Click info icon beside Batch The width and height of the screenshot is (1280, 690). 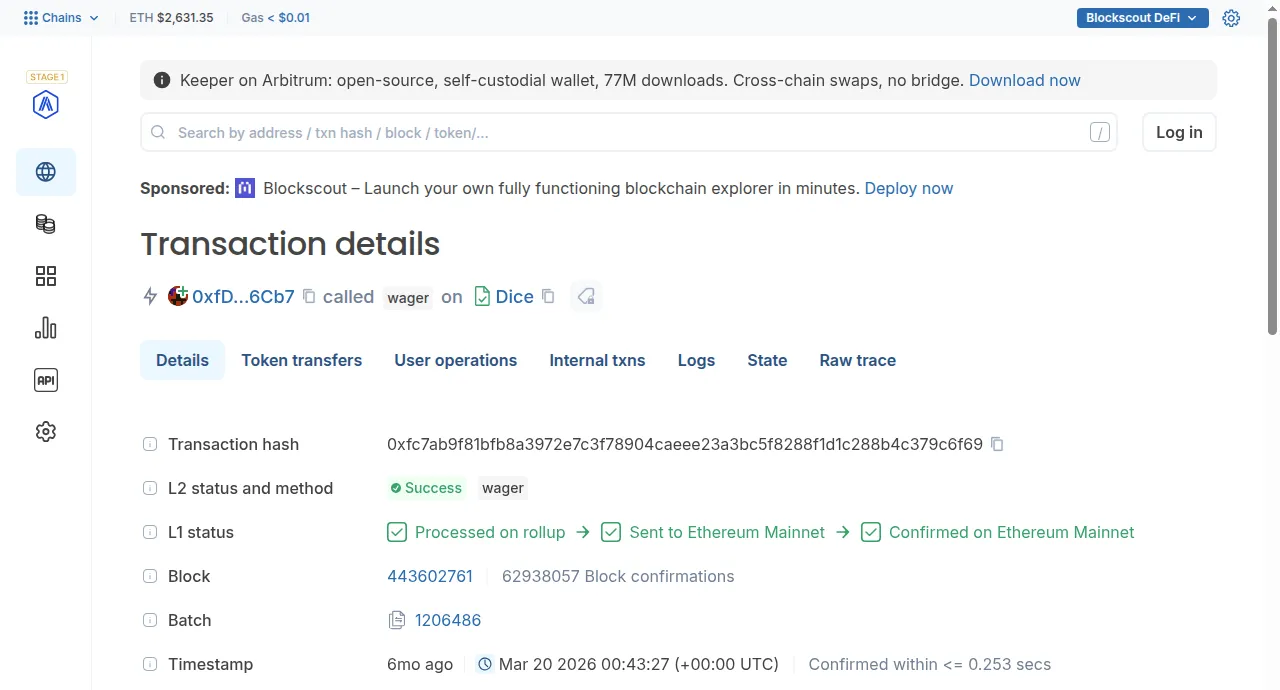click(150, 620)
